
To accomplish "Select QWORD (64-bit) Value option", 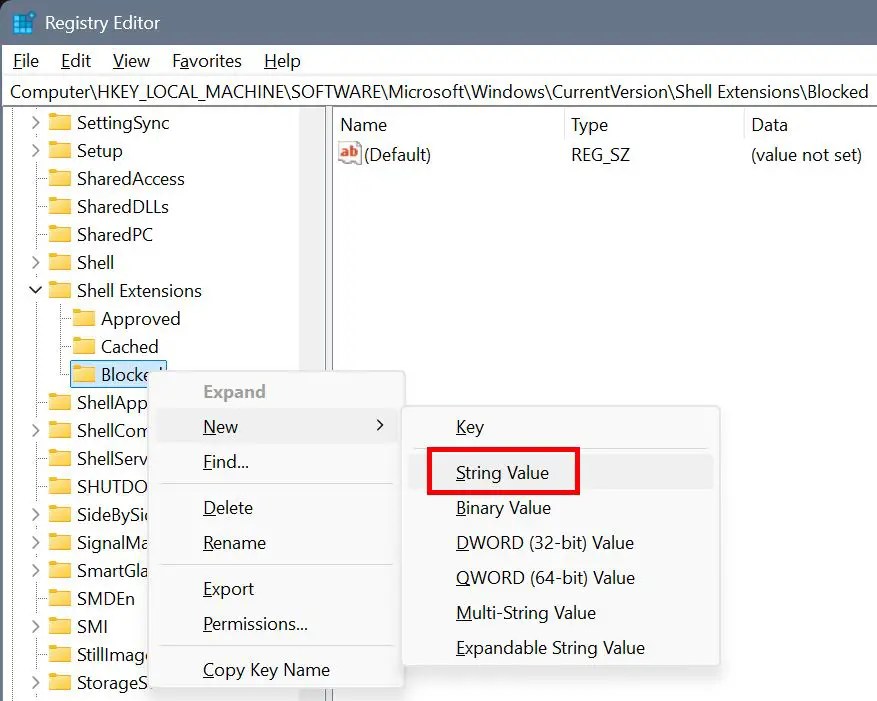I will (x=561, y=577).
